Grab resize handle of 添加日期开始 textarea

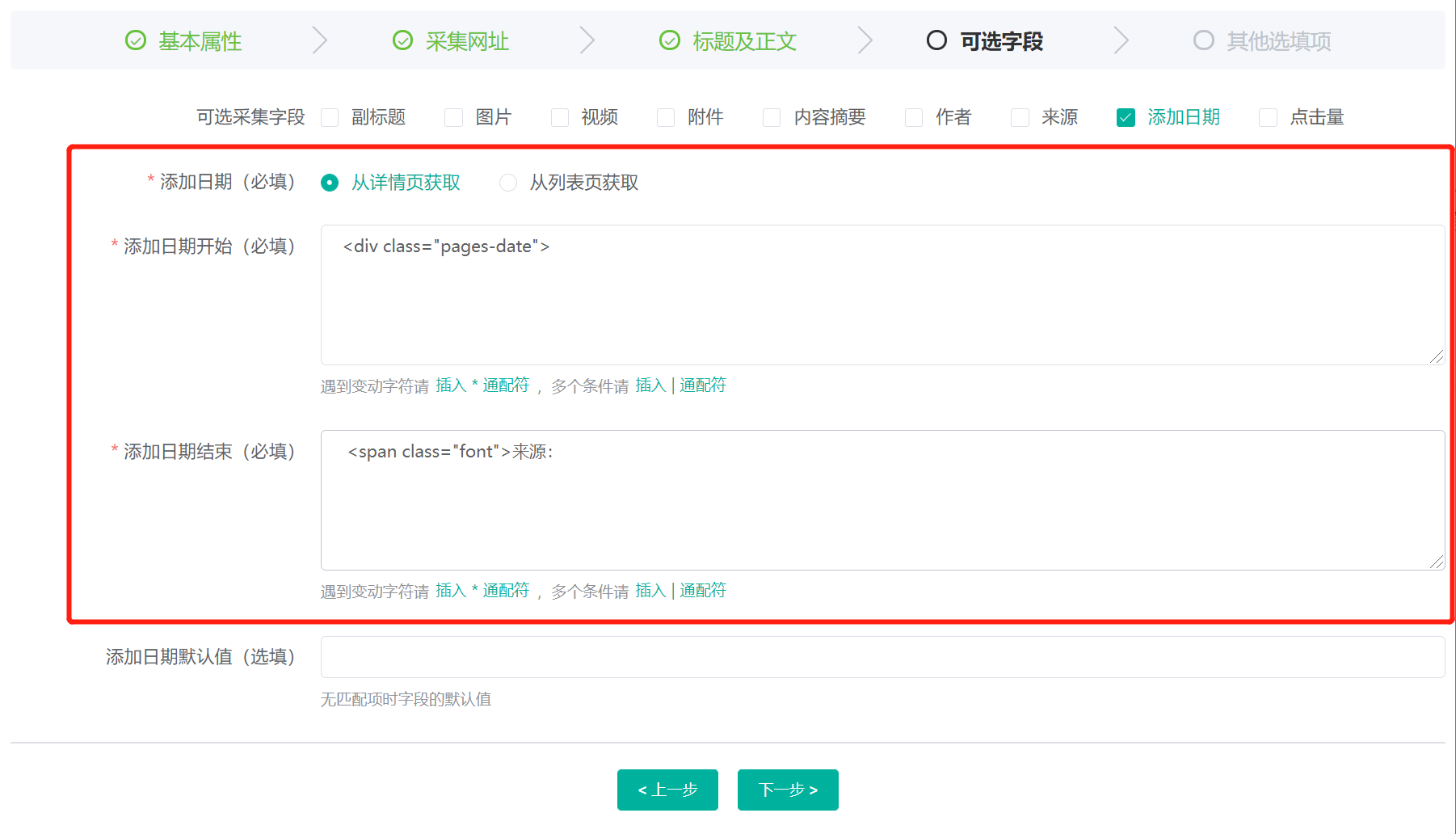(x=1436, y=356)
